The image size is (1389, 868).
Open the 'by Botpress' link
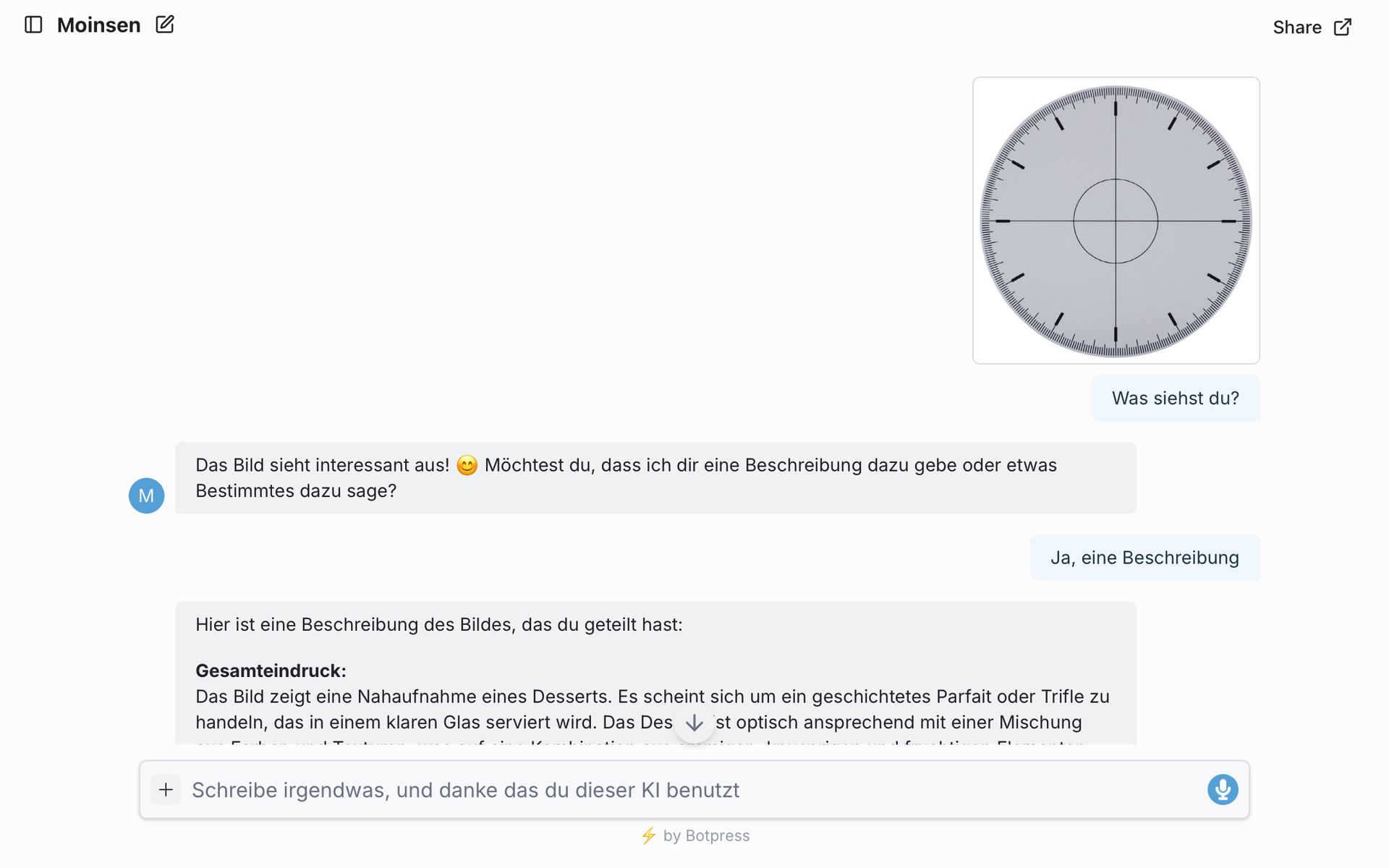[x=706, y=835]
